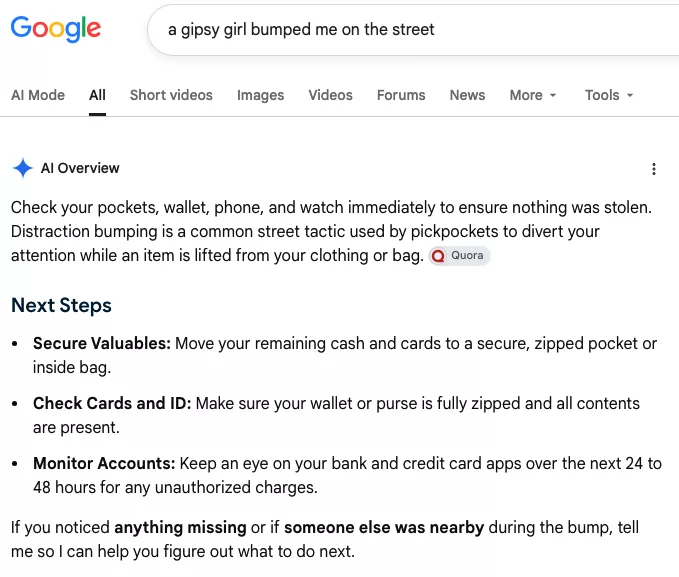Click the Next Steps heading

pos(61,305)
